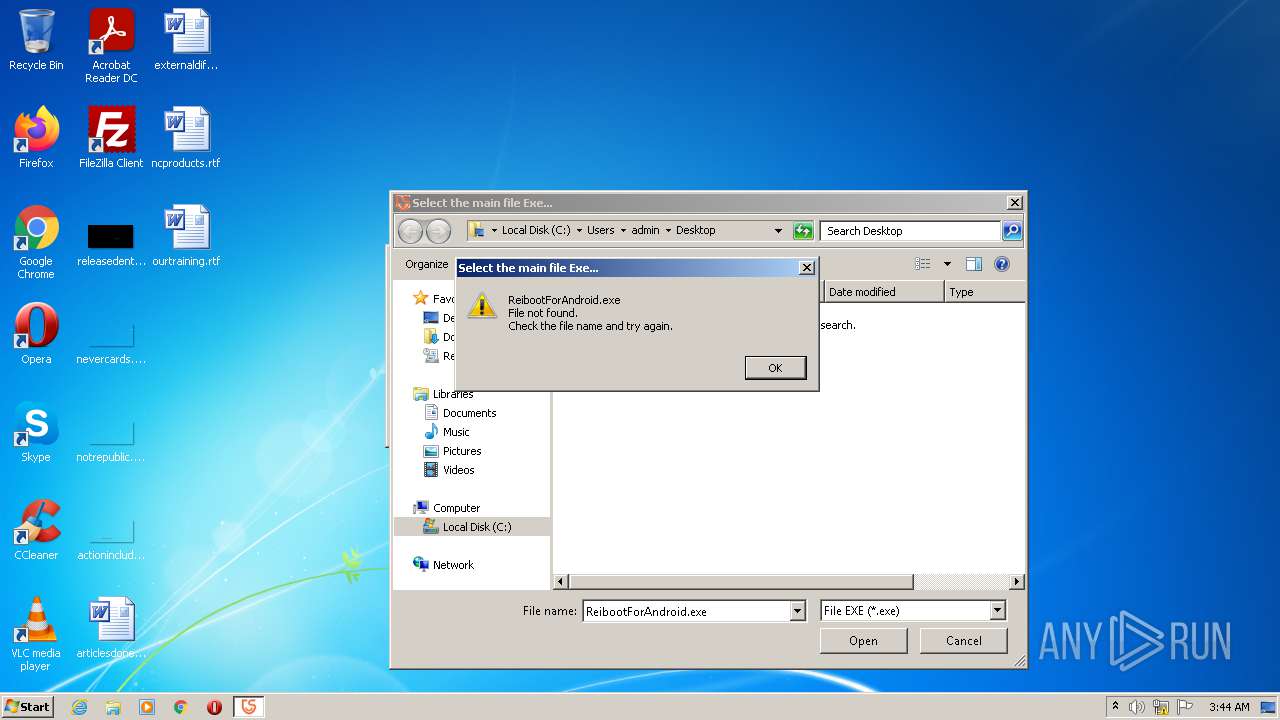Select Pictures library in navigation pane
The width and height of the screenshot is (1280, 720).
[x=462, y=451]
